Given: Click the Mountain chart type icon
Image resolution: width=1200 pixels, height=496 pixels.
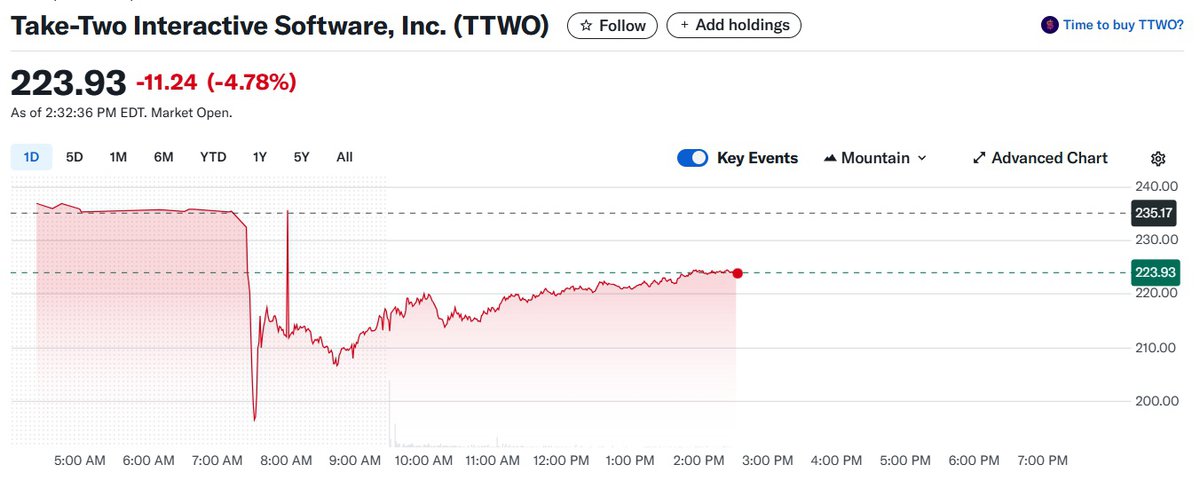Looking at the screenshot, I should point(829,158).
